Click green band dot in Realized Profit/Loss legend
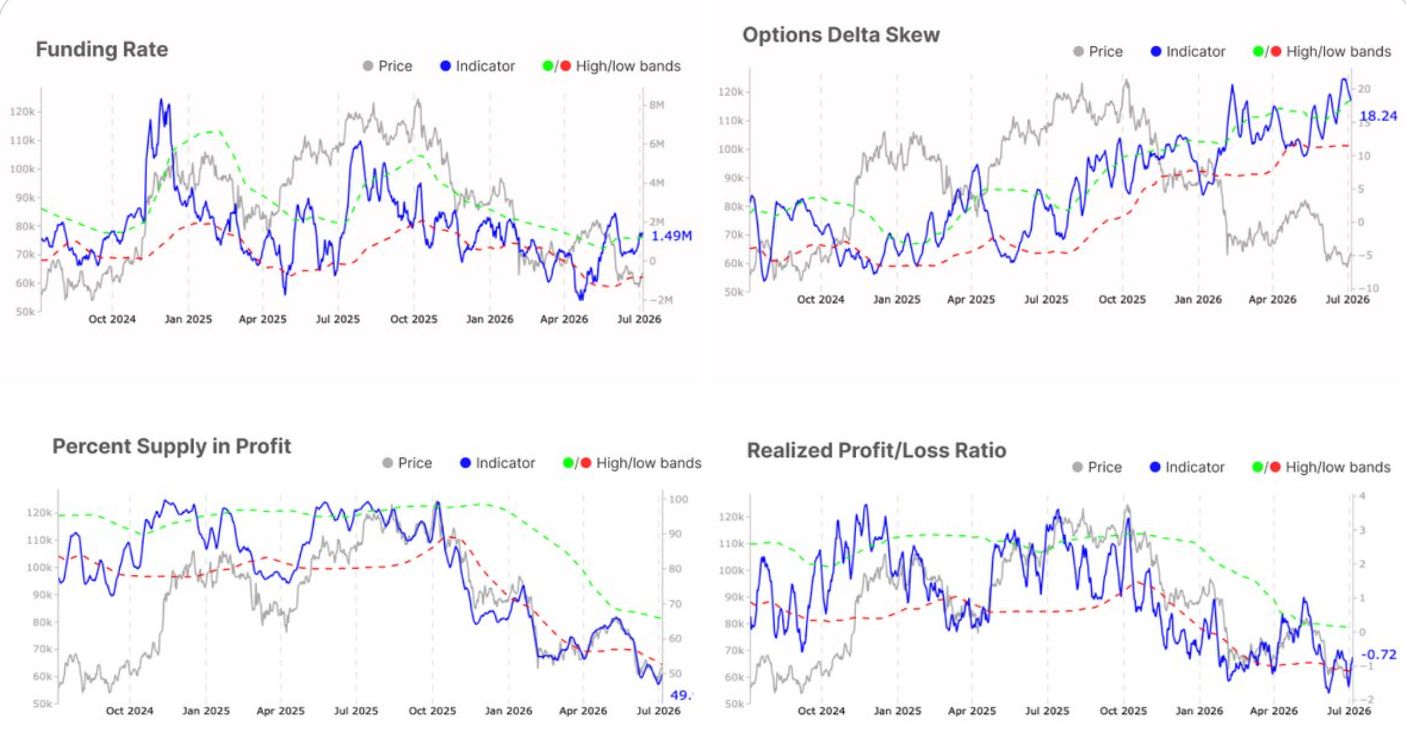The height and width of the screenshot is (746, 1406). tap(1257, 467)
